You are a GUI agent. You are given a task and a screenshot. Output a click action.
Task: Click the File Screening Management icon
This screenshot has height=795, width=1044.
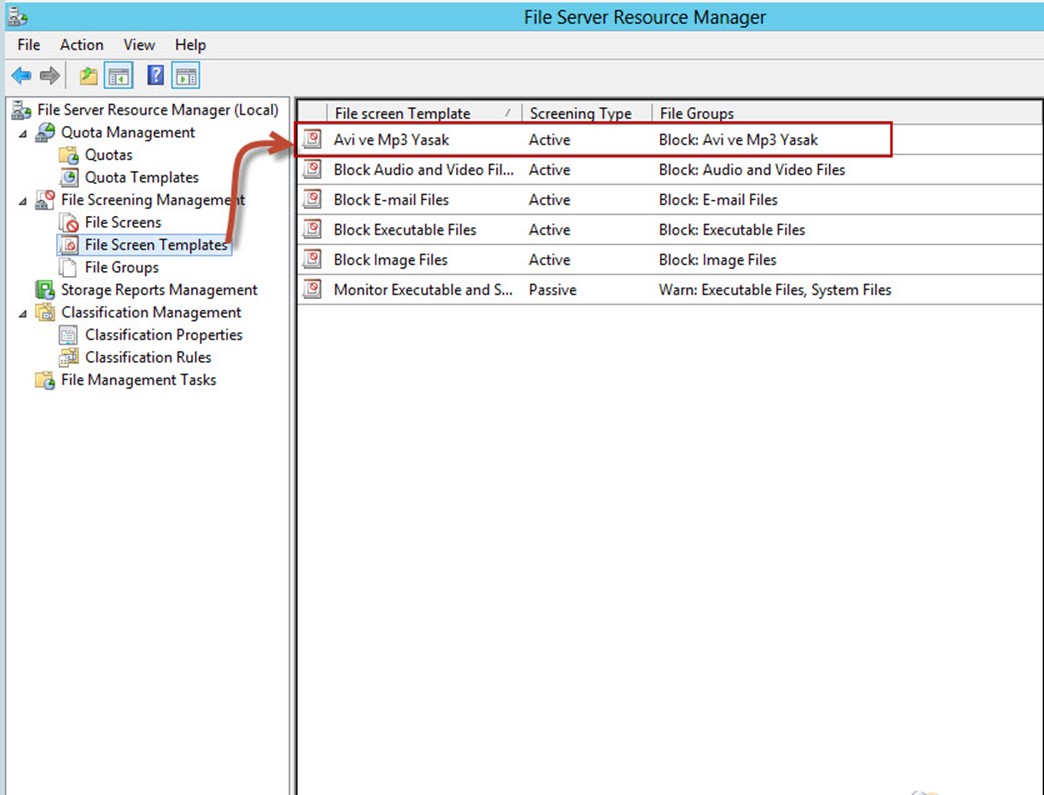[x=45, y=200]
